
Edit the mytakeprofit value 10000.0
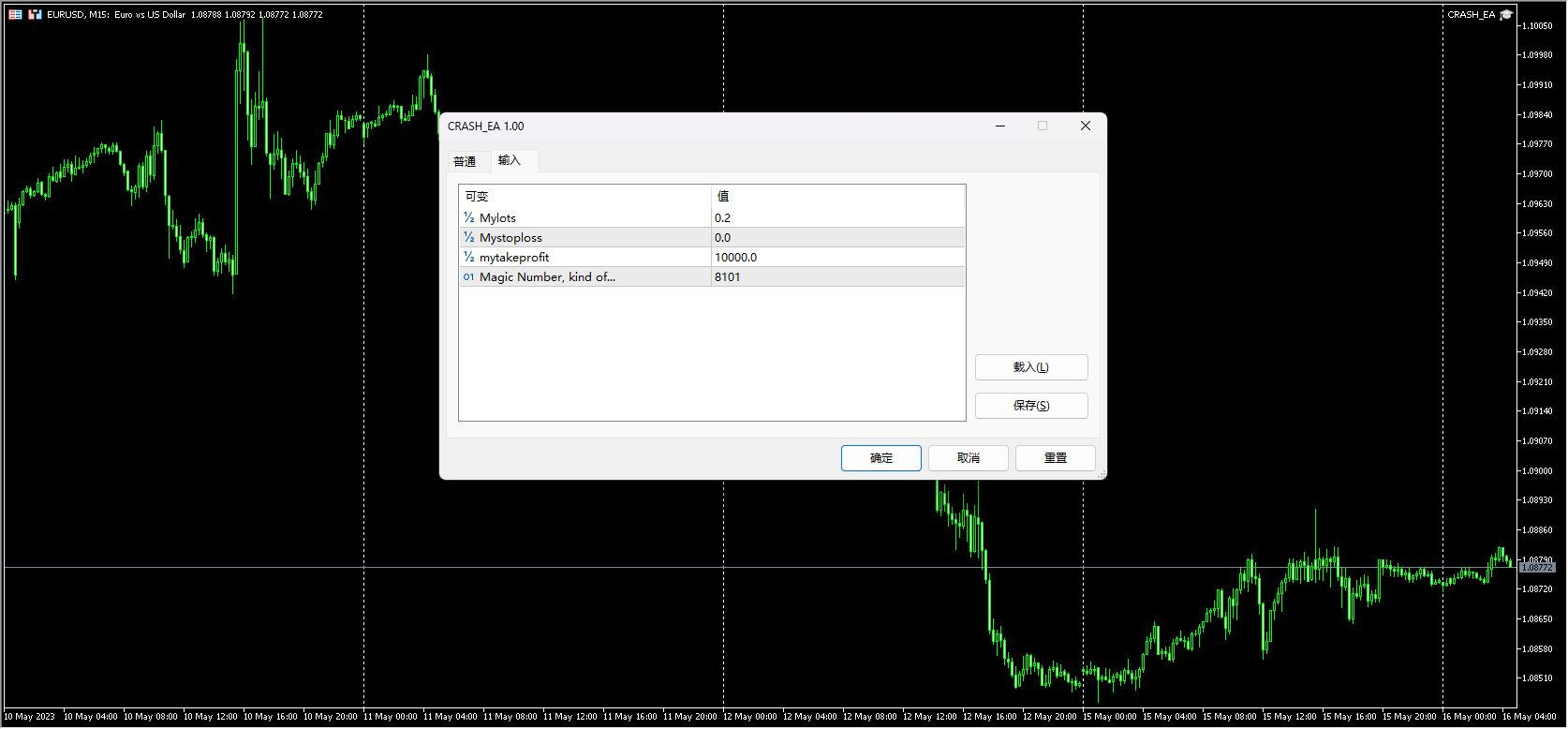[x=837, y=258]
